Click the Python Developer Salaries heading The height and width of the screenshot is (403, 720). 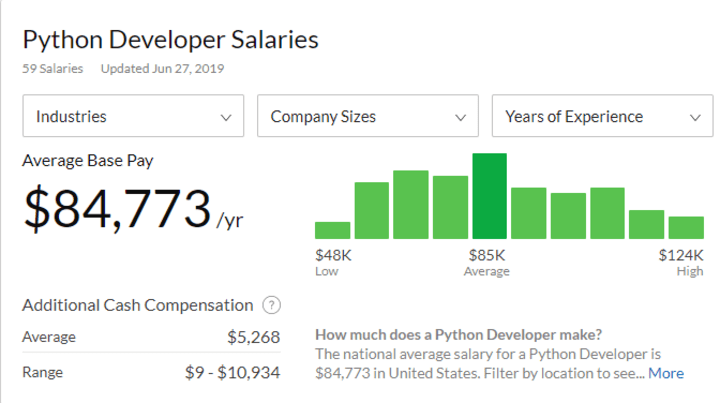(x=170, y=40)
